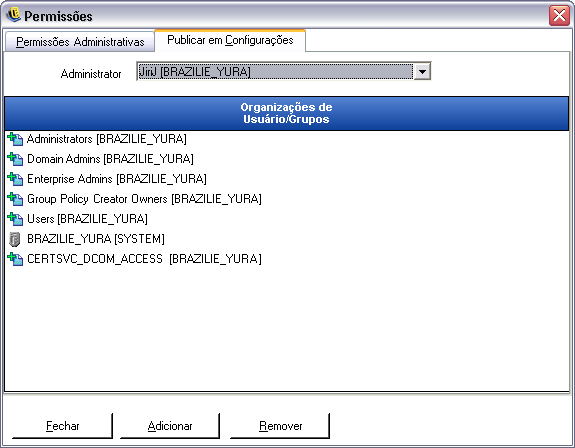575x448 pixels.
Task: Select the Enterprise Admins [BRAZILIE_YURA] row
Action: tap(286, 179)
